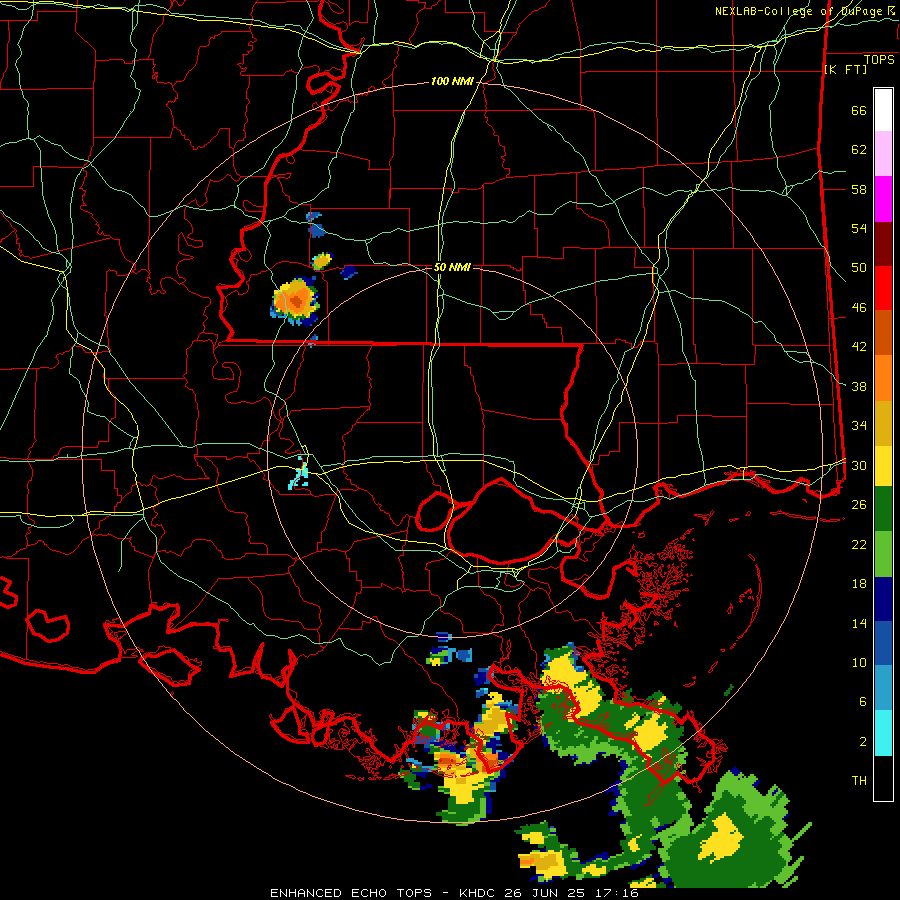Click the '50' legend value
This screenshot has width=900, height=900.
pyautogui.click(x=859, y=268)
